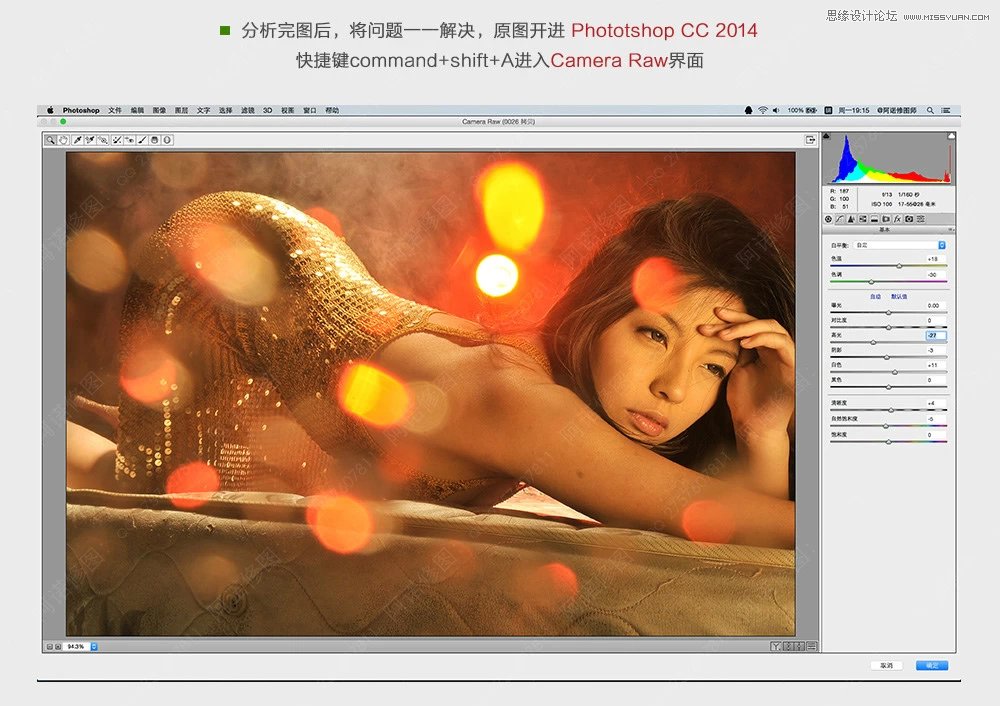
Task: Open the HSL adjustments panel icon
Action: (863, 219)
